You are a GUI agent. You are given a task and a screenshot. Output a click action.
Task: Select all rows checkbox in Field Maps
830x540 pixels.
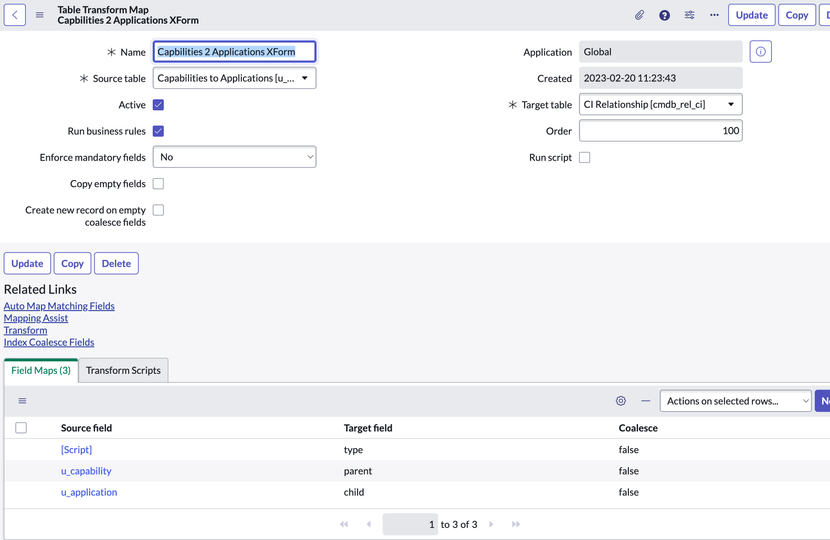[21, 428]
